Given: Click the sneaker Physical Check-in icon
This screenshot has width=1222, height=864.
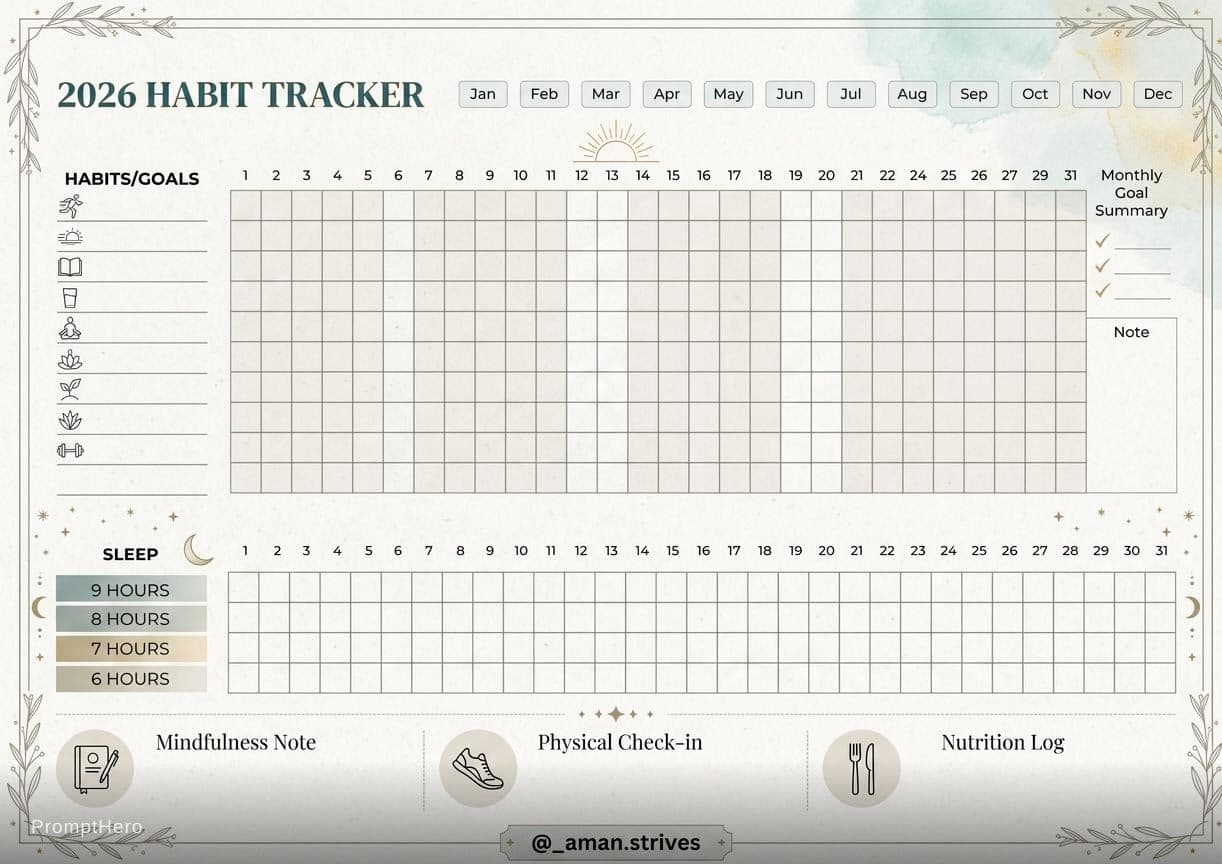Looking at the screenshot, I should (478, 769).
